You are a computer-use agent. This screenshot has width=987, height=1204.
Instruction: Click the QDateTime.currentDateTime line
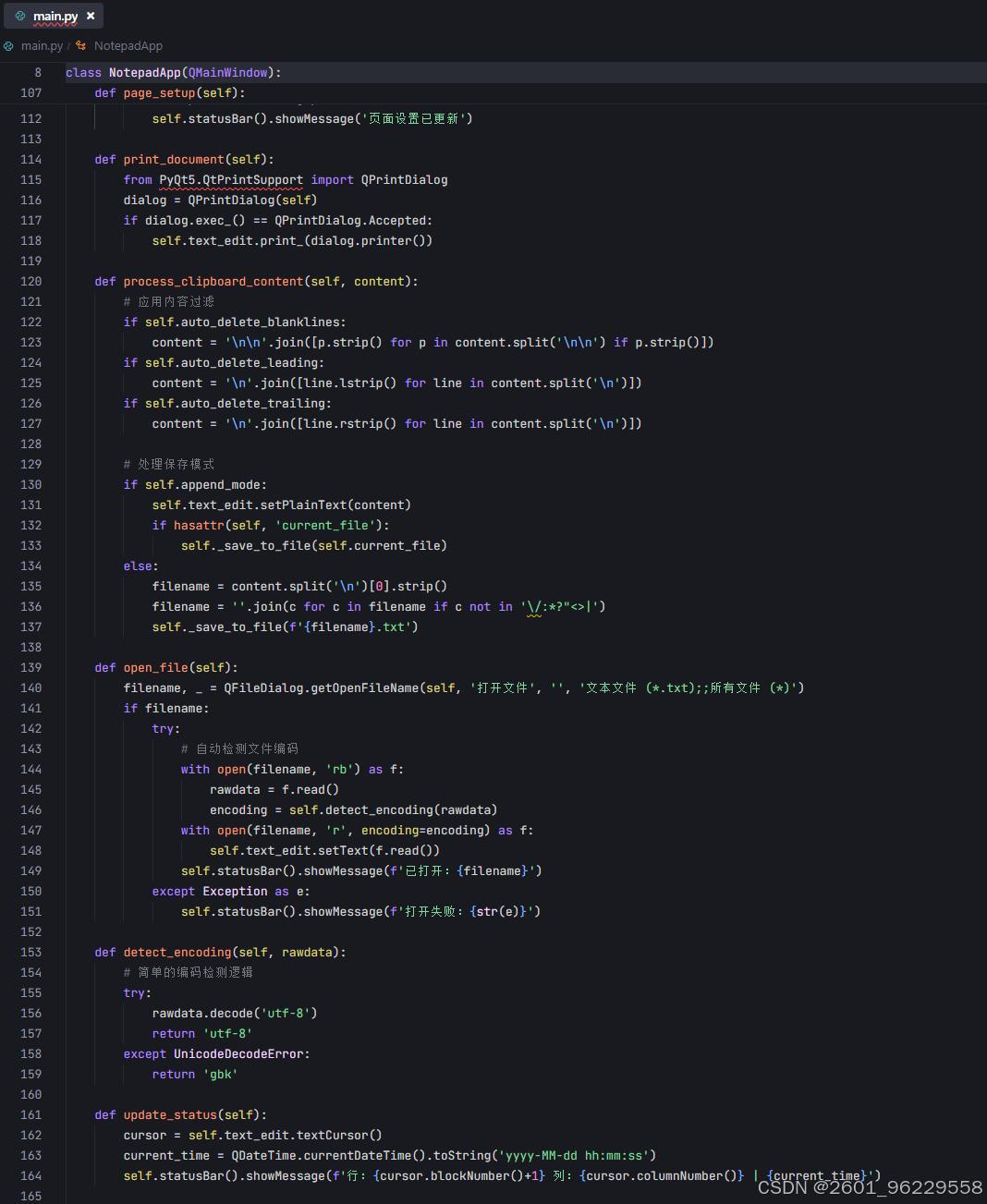[390, 1155]
